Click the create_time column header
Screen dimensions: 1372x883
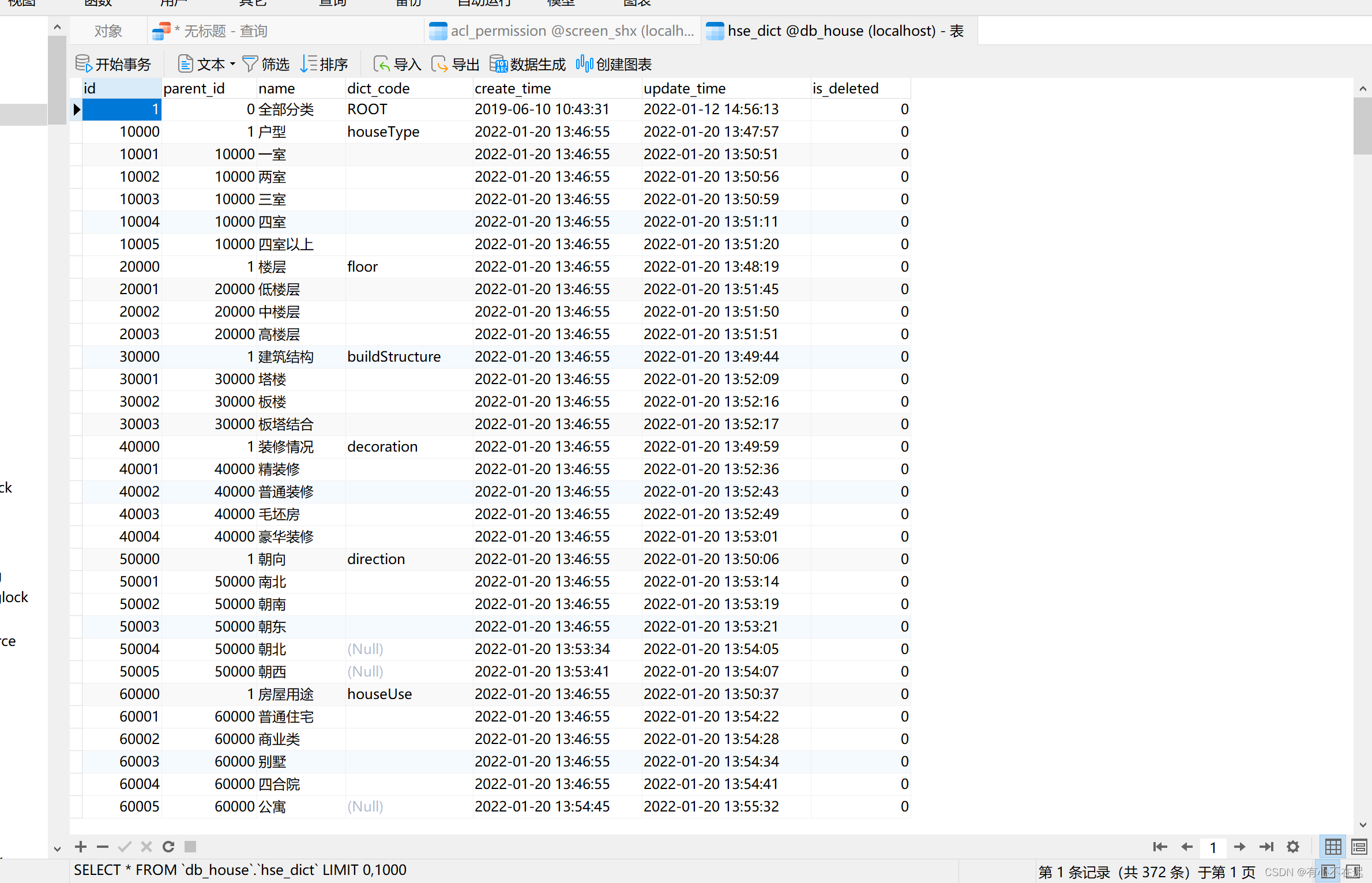coord(557,88)
